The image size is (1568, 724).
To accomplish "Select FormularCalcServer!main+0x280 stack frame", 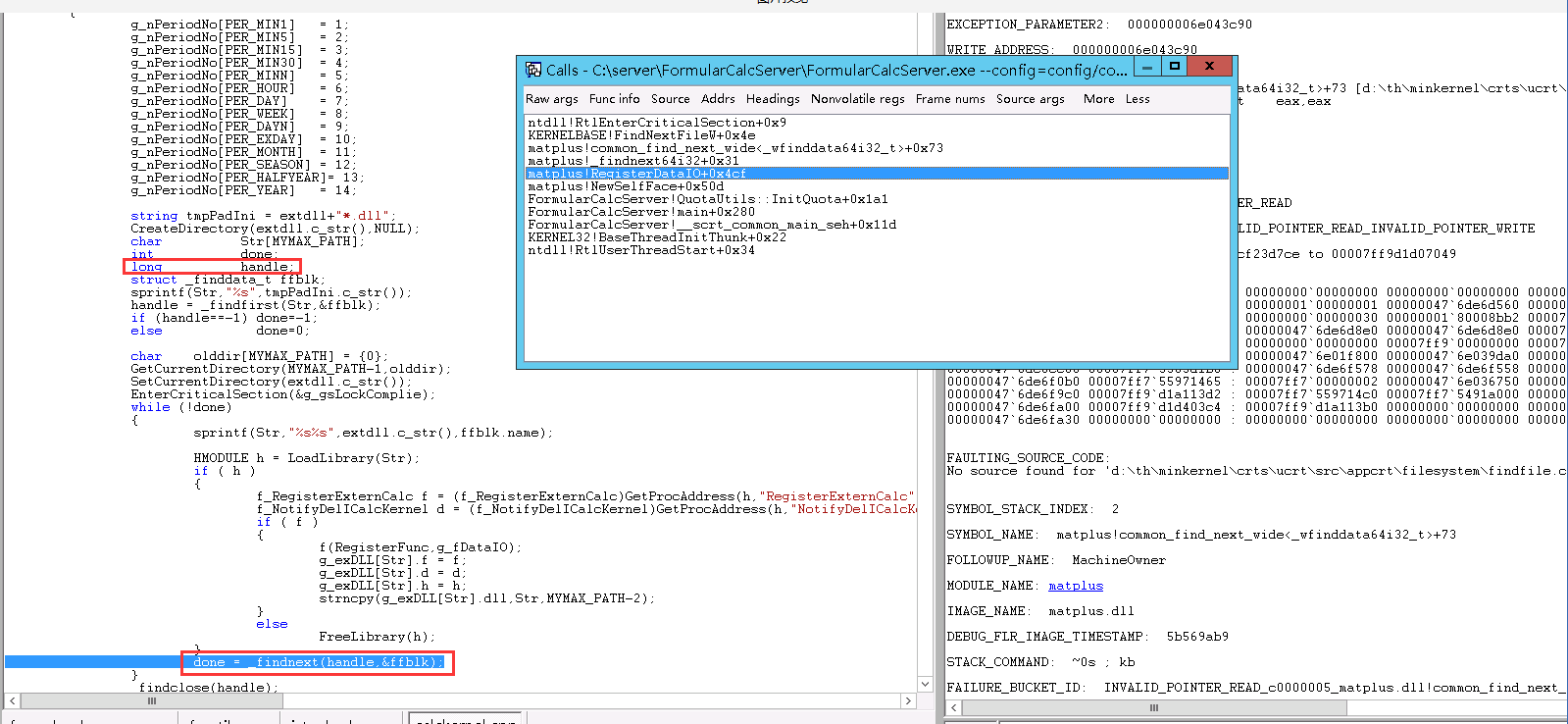I will click(641, 212).
